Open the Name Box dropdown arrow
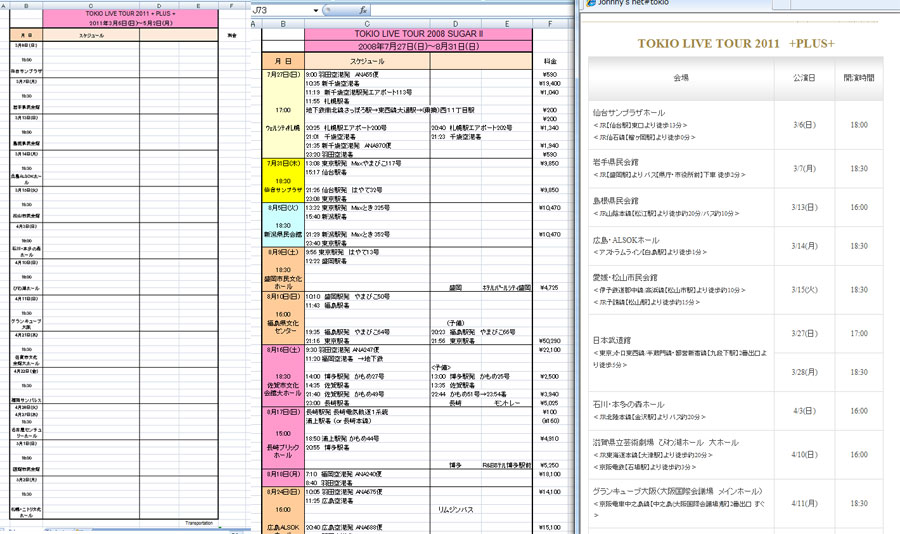The width and height of the screenshot is (900, 534). [316, 10]
